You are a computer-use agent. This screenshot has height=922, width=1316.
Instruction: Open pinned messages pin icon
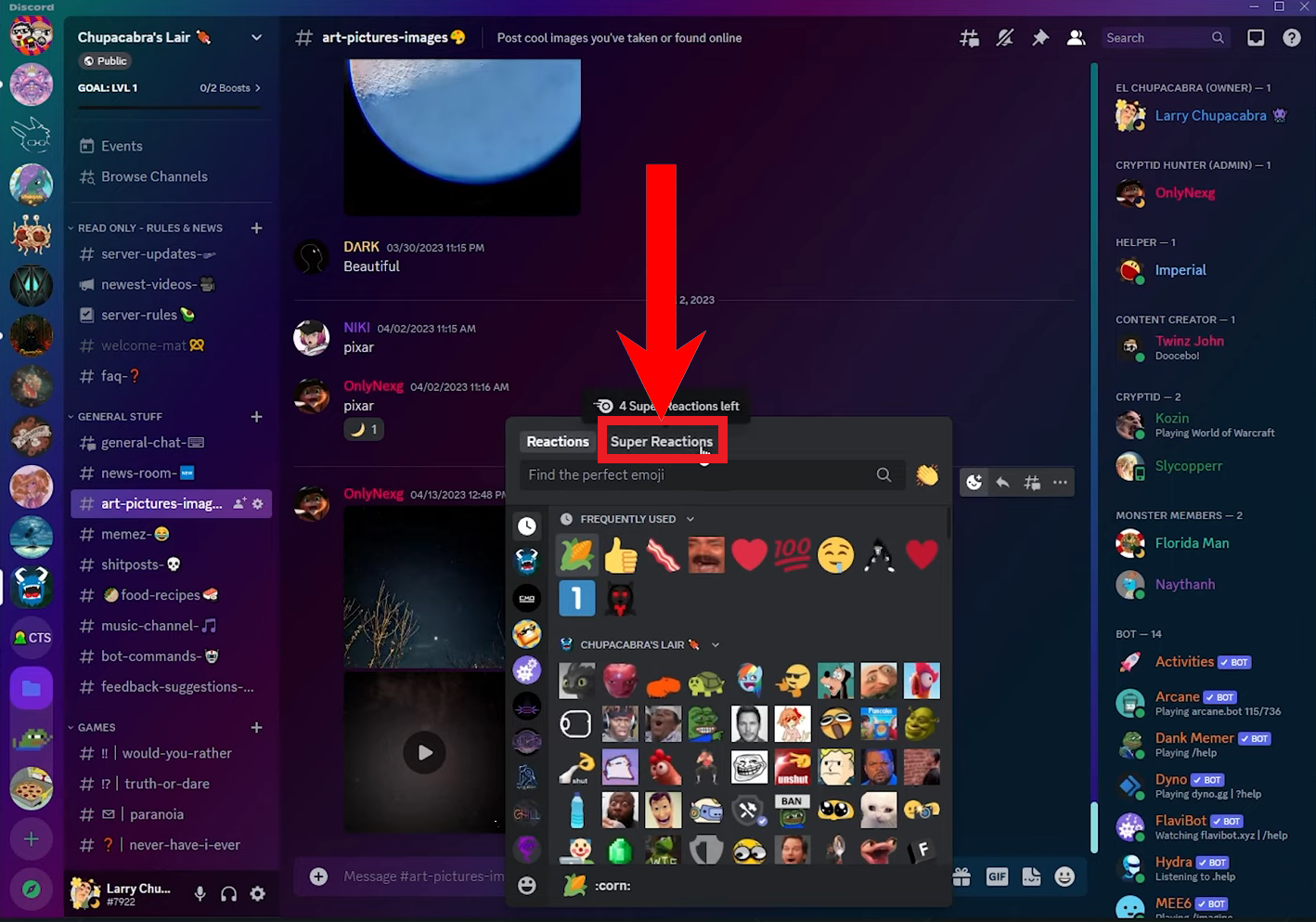pos(1040,38)
